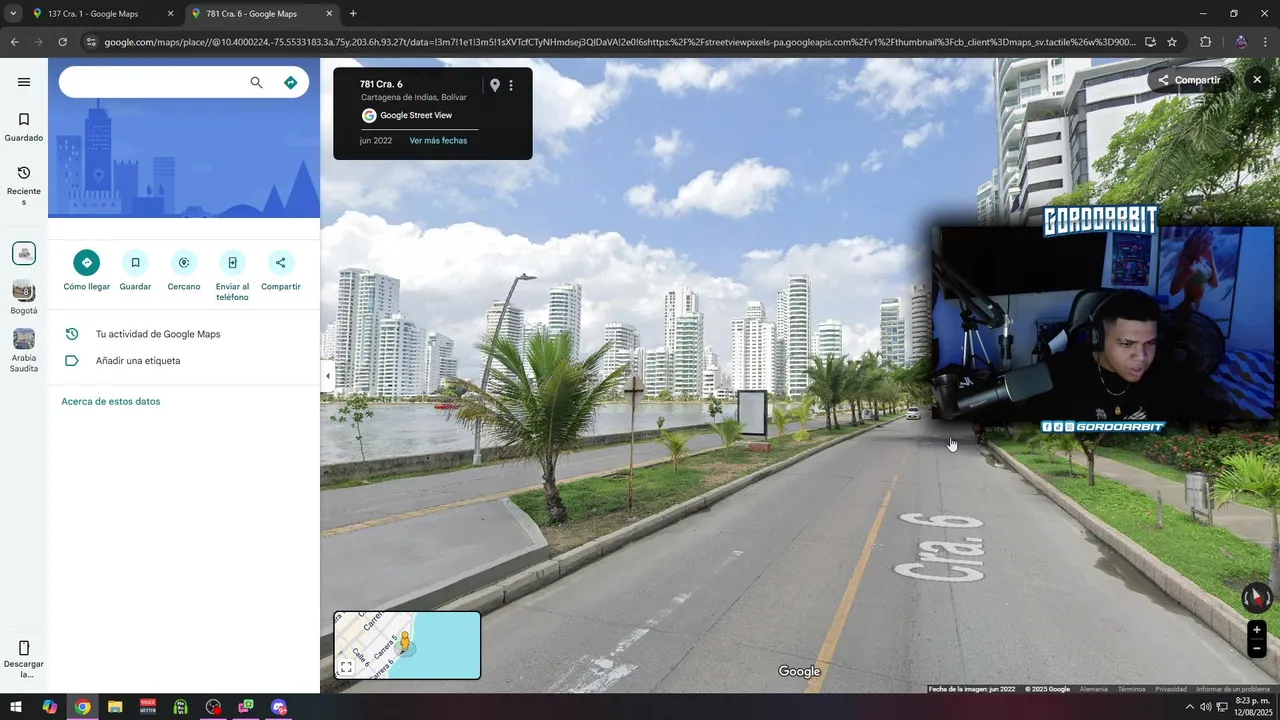
Task: Open the current 781 Cra. 6 recent thumbnail
Action: (x=24, y=253)
